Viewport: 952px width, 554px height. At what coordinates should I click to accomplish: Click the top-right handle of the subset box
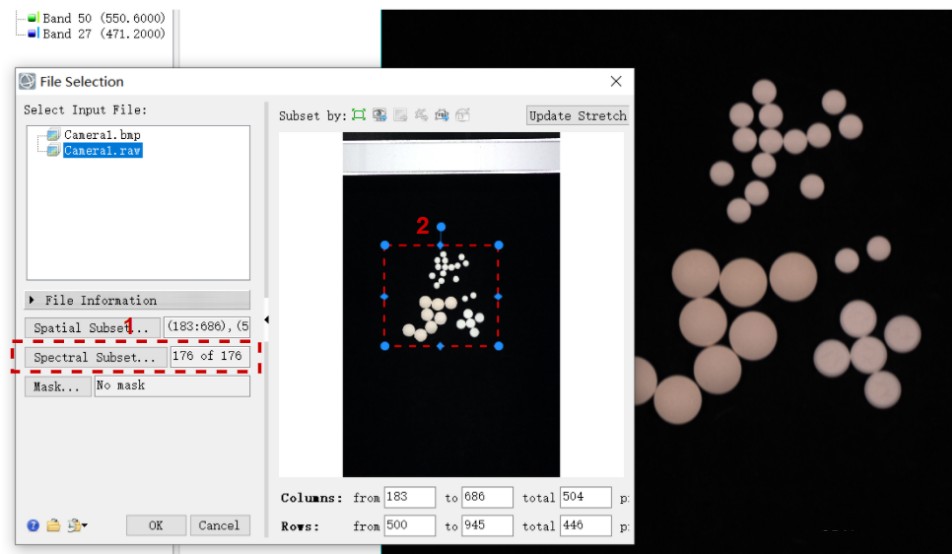pyautogui.click(x=498, y=245)
